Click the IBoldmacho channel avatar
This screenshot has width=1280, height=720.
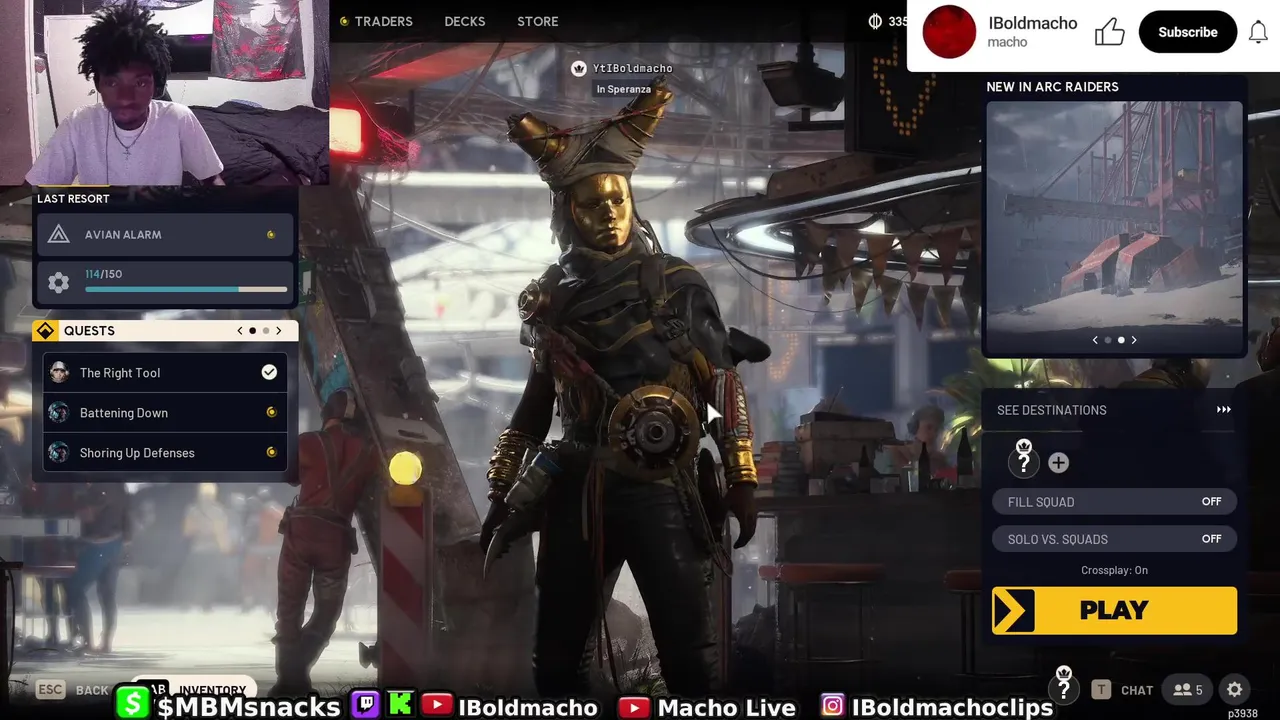pyautogui.click(x=949, y=32)
